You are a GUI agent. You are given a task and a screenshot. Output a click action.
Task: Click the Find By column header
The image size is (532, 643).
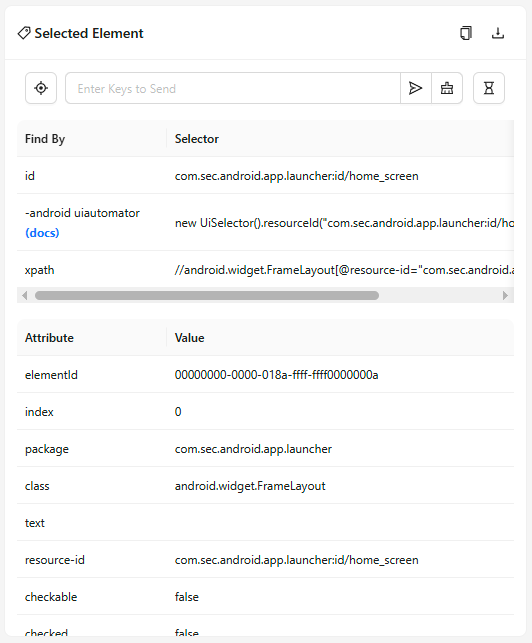point(45,139)
